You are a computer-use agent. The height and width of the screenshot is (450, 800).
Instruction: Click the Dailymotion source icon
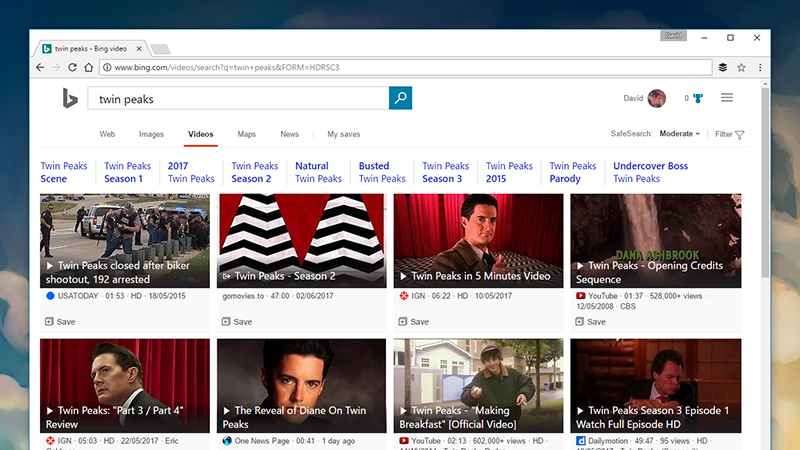click(x=581, y=440)
